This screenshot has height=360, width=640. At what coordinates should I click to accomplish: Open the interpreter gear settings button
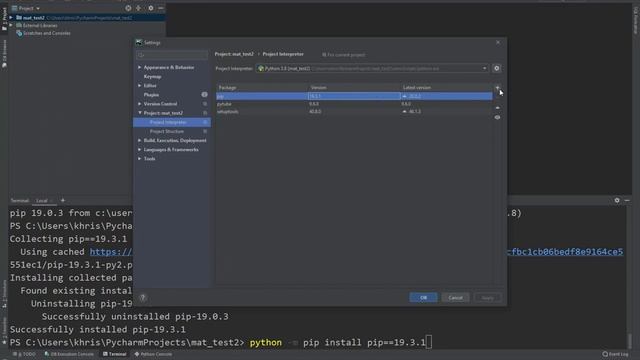[497, 69]
